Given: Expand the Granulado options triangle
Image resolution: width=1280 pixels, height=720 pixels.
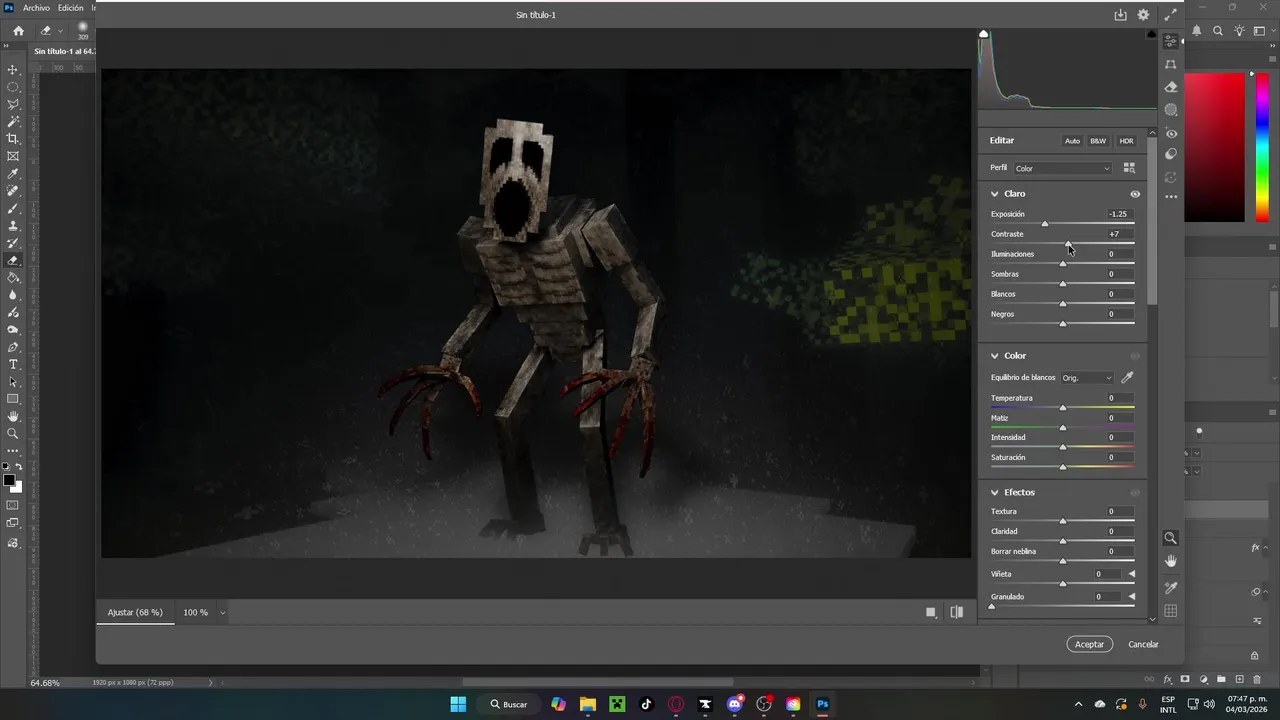Looking at the screenshot, I should pyautogui.click(x=1132, y=597).
